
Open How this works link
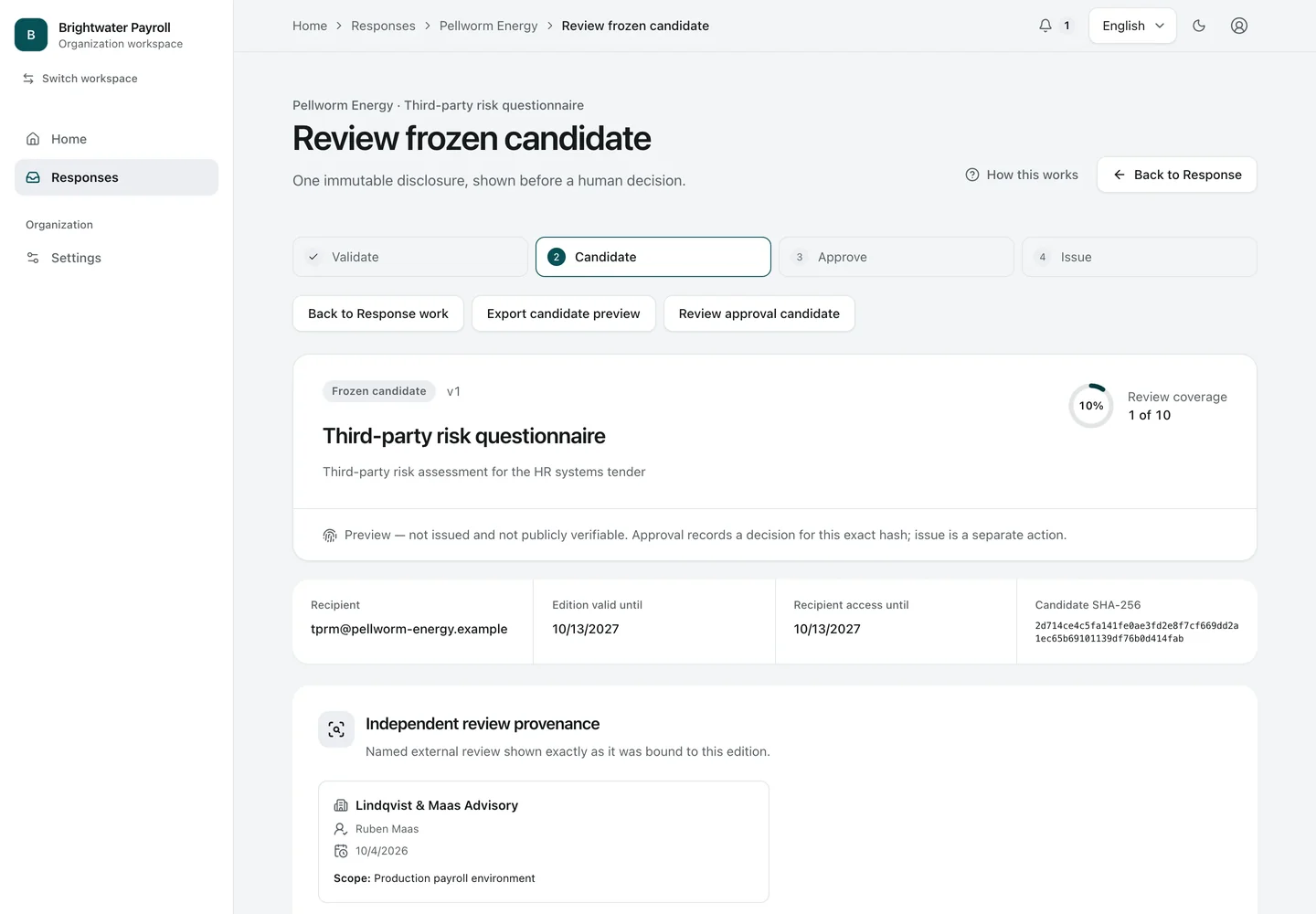[x=1022, y=175]
